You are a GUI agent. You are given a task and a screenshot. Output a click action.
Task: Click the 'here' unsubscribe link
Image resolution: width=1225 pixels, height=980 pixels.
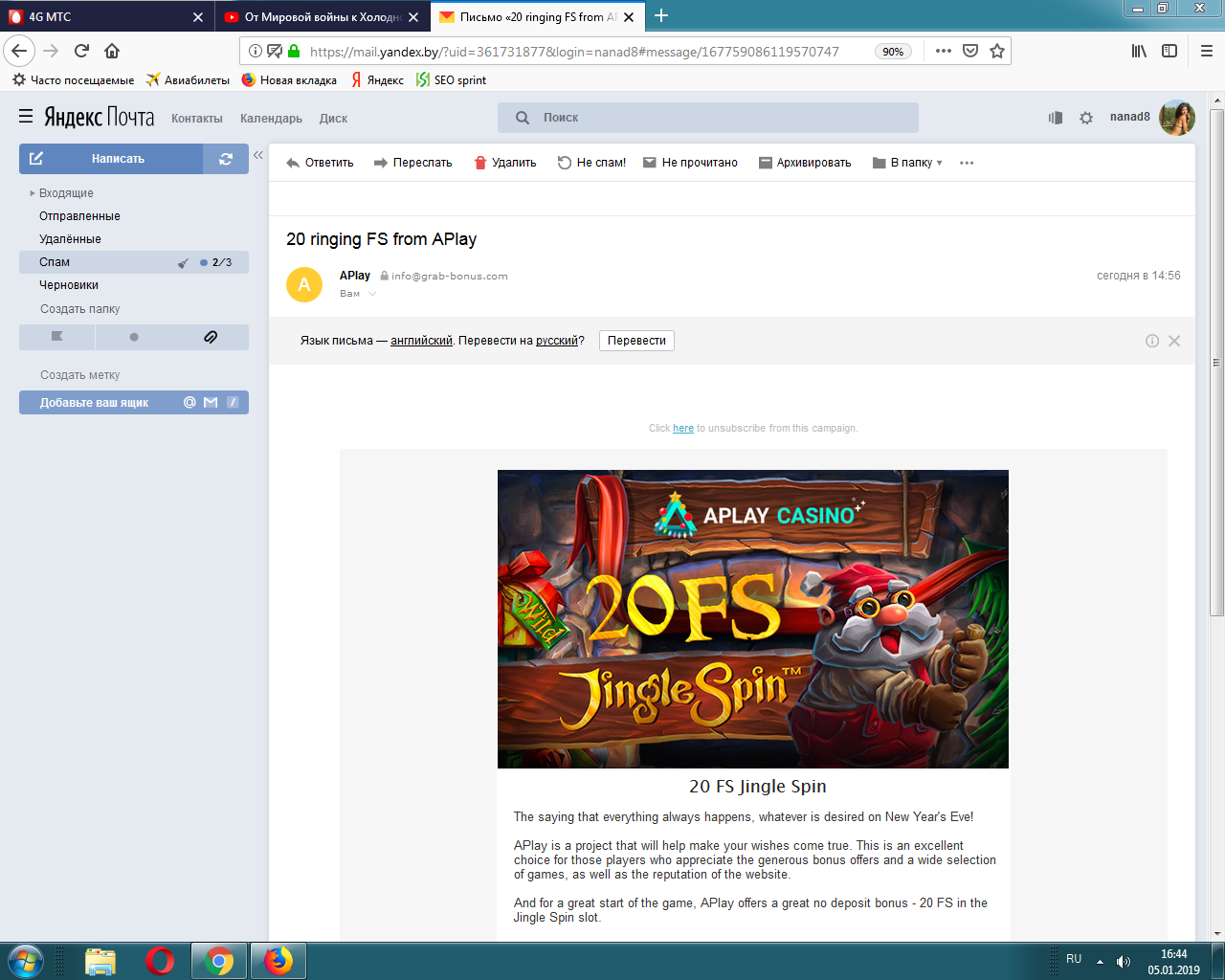pyautogui.click(x=683, y=429)
